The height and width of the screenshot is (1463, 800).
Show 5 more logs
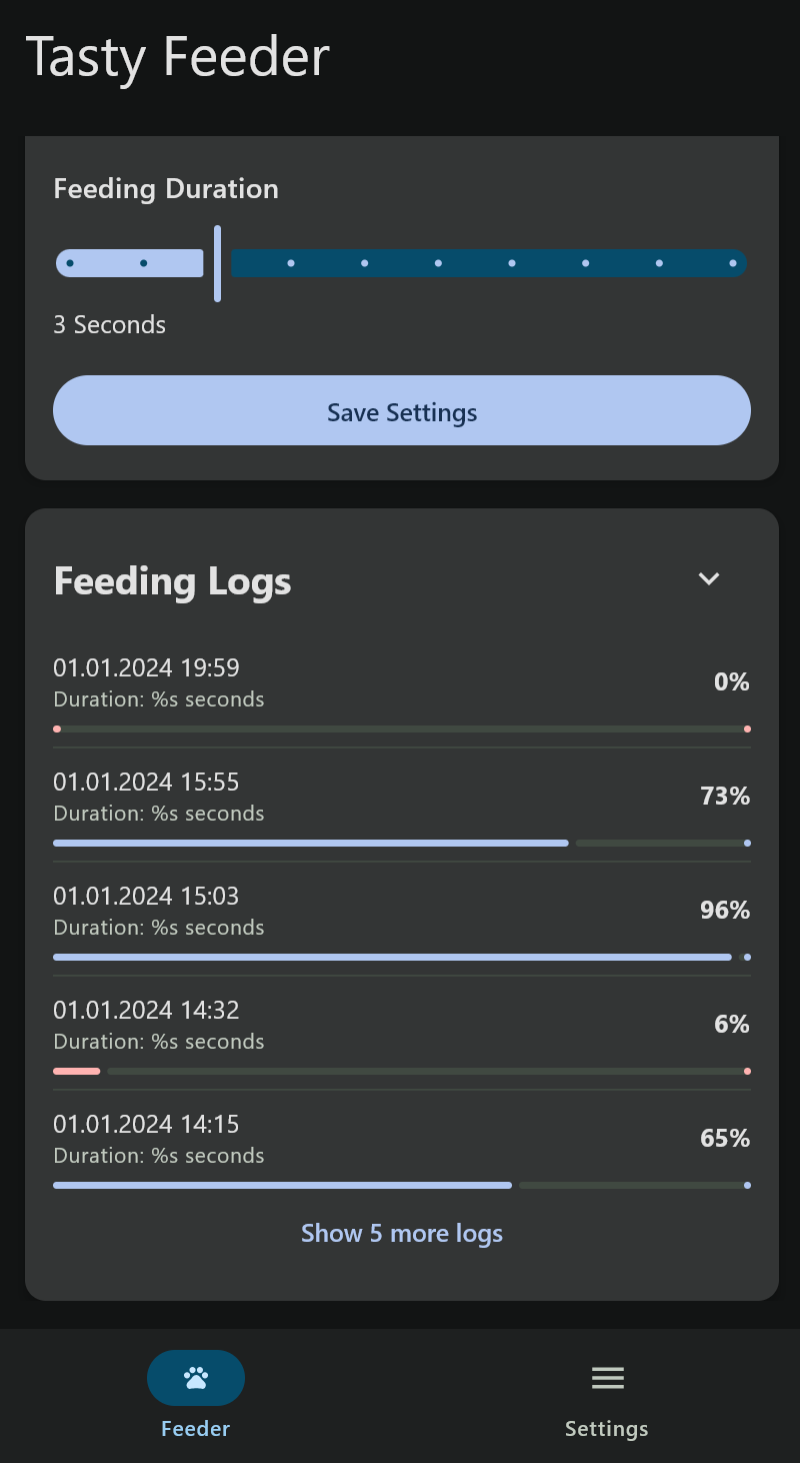[x=402, y=1233]
